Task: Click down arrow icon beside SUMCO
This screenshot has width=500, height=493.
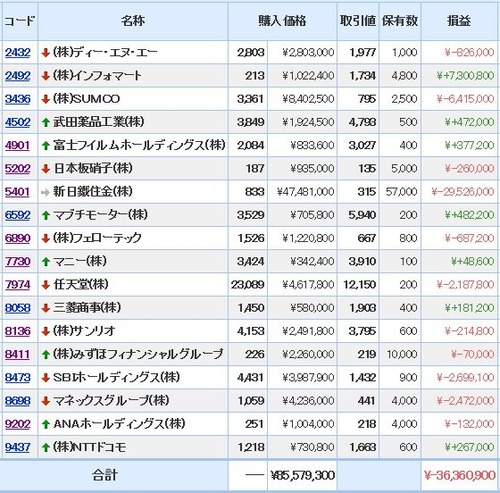Action: coord(46,99)
